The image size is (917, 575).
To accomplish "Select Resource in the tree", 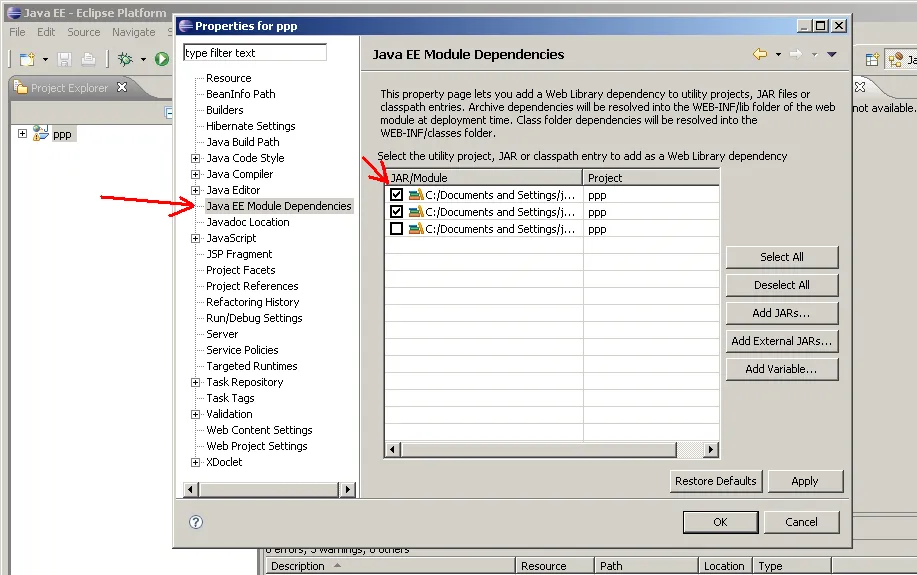I will pos(229,78).
